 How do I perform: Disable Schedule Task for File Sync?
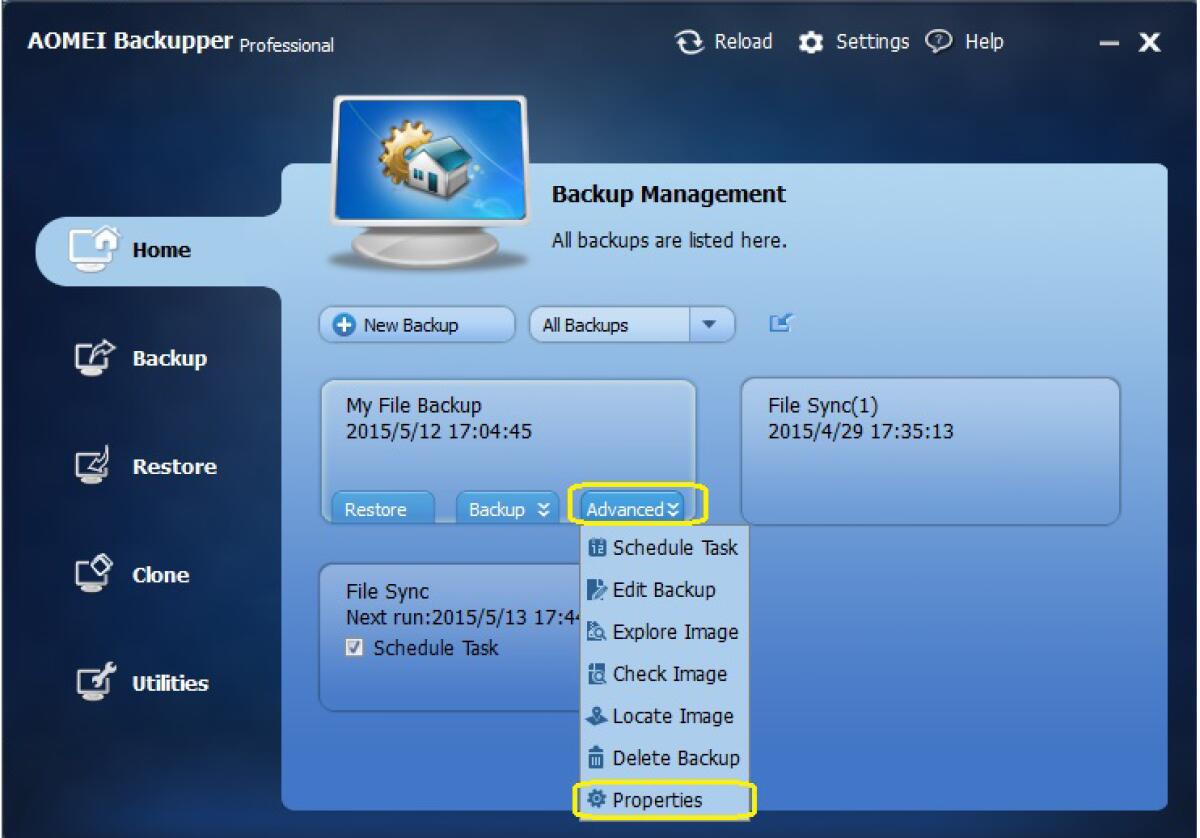point(354,648)
